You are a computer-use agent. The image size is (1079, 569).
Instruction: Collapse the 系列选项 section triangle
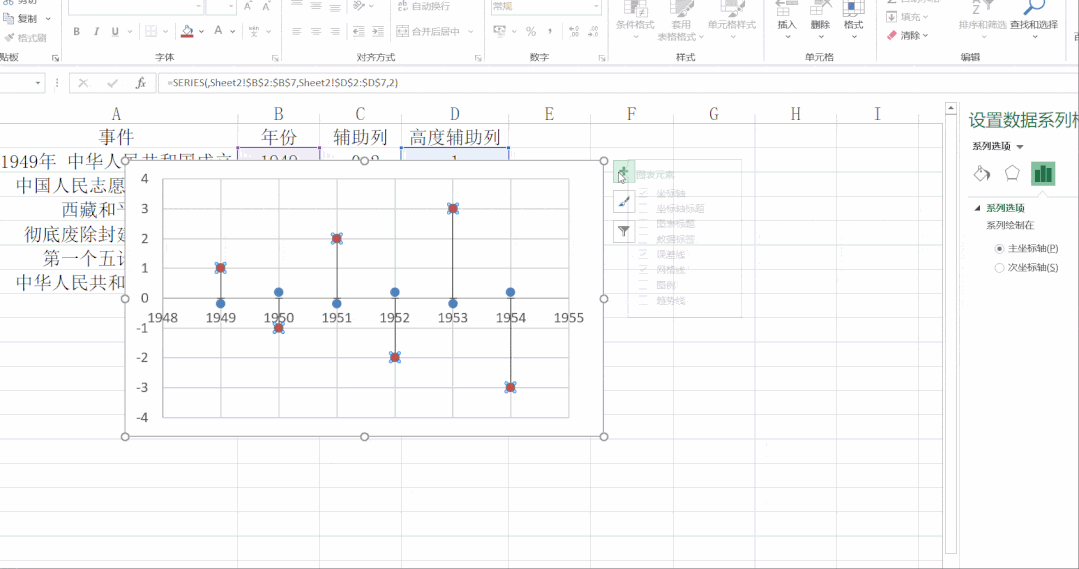(977, 208)
